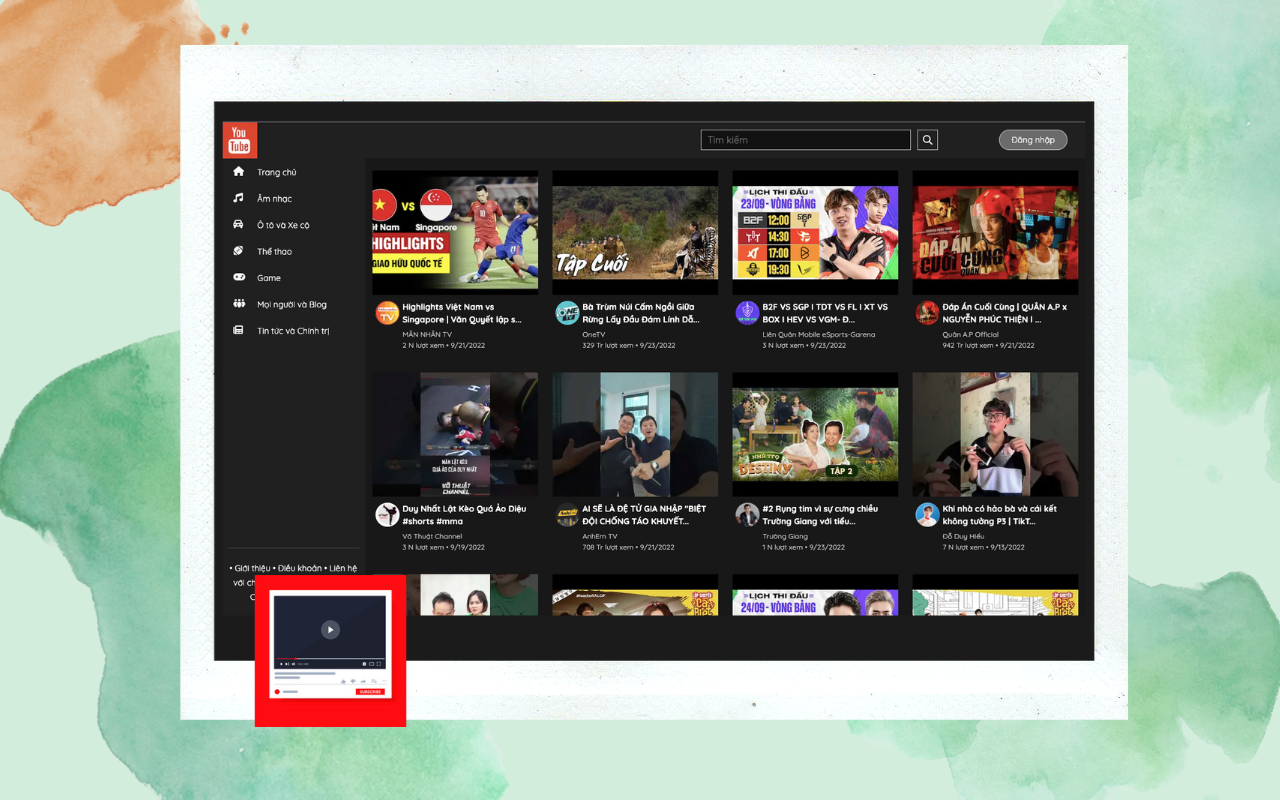Click '7 N lượt xem • 9/13/2022' text
1280x800 pixels.
(985, 548)
